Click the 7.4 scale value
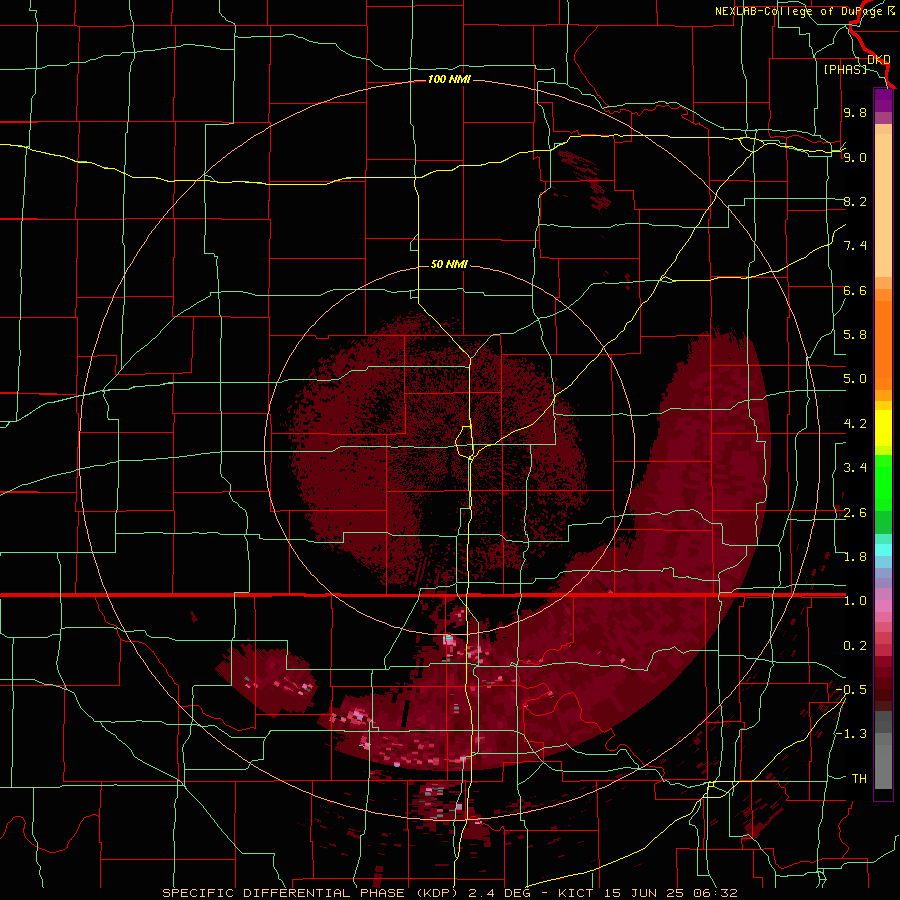 pyautogui.click(x=855, y=246)
